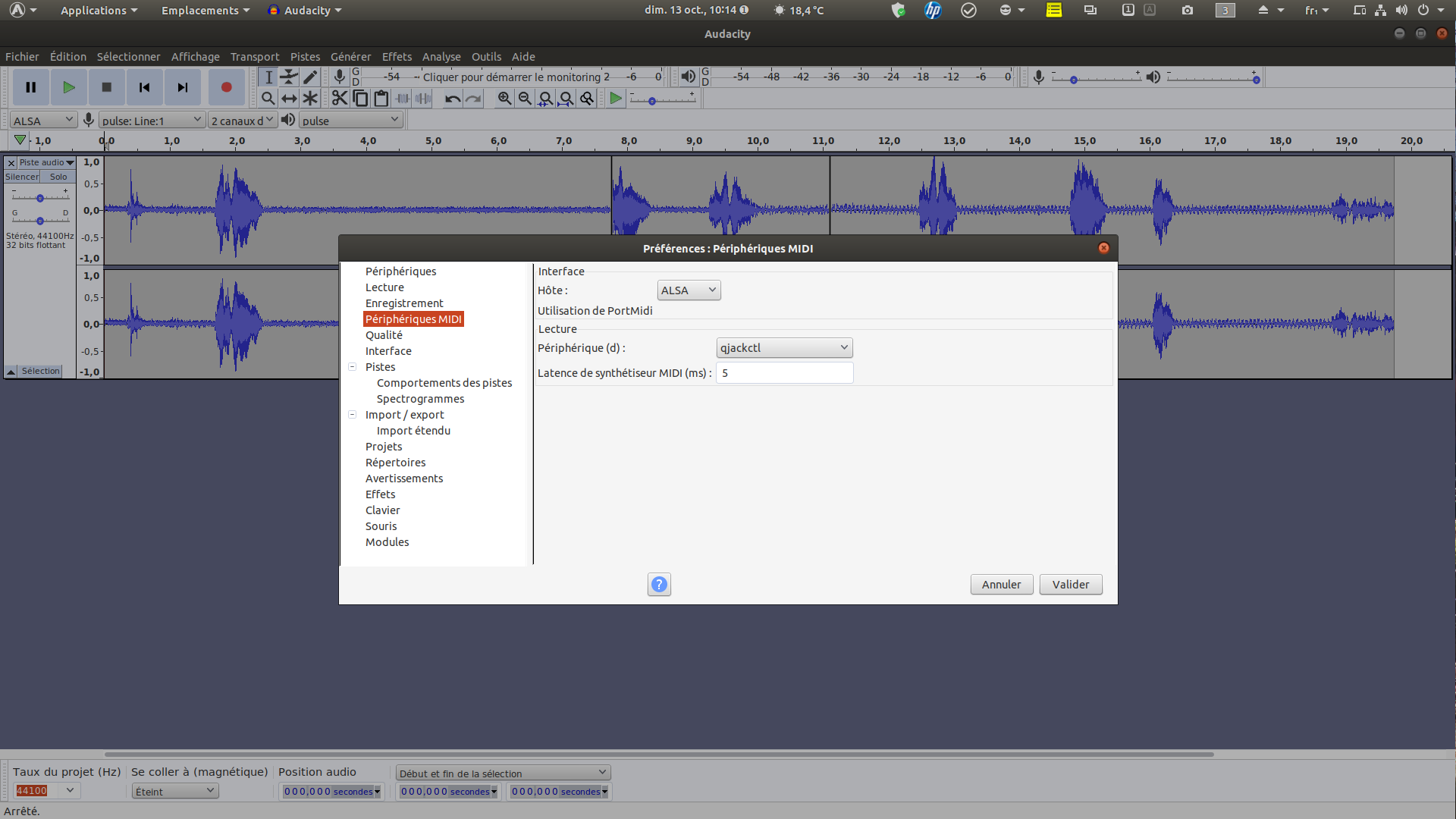Click the Record button
This screenshot has width=1456, height=819.
click(226, 87)
